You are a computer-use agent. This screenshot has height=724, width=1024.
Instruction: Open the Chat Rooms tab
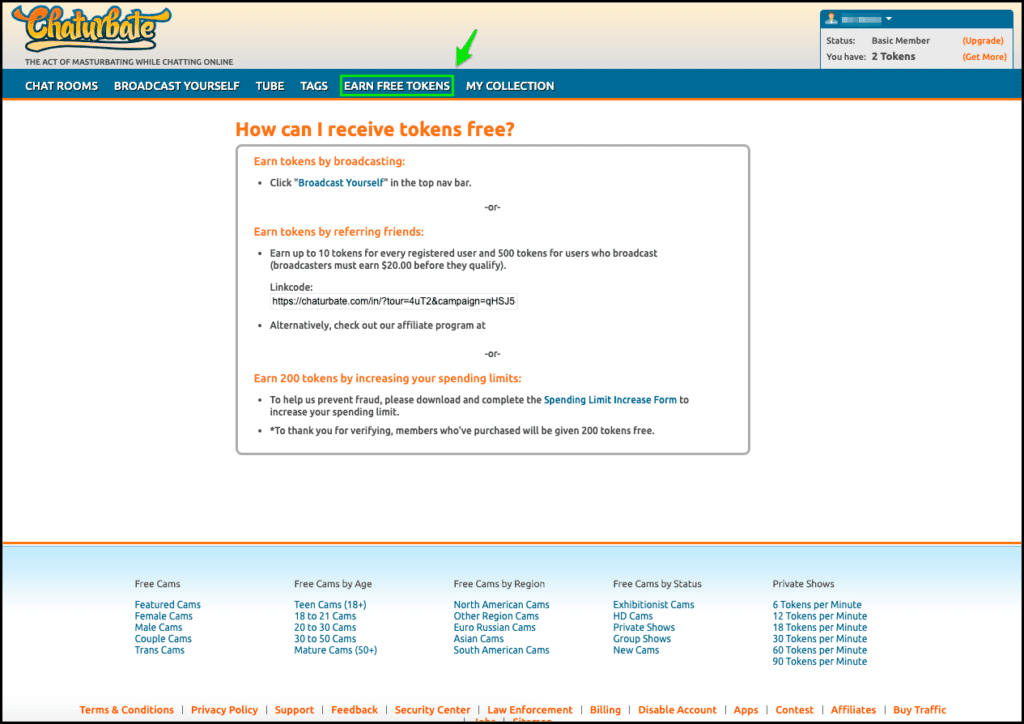click(61, 86)
